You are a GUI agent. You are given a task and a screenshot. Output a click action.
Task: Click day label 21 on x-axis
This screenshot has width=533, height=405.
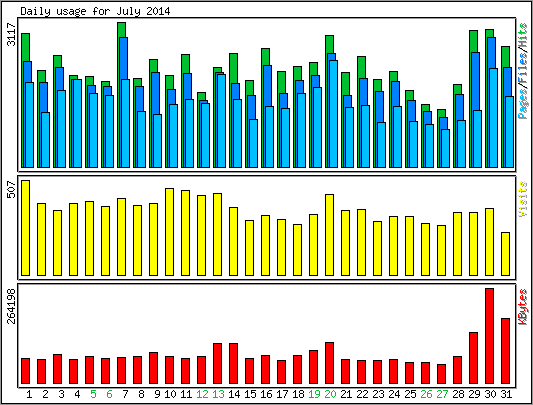(346, 394)
